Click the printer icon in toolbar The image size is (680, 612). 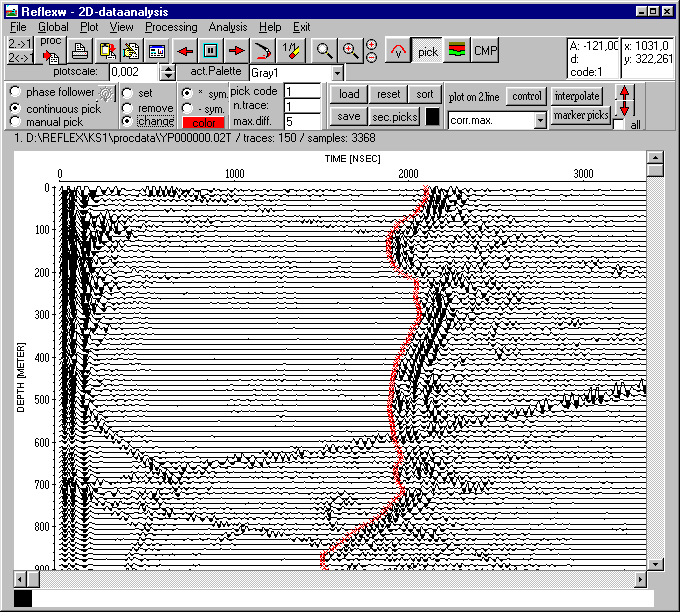(x=80, y=50)
